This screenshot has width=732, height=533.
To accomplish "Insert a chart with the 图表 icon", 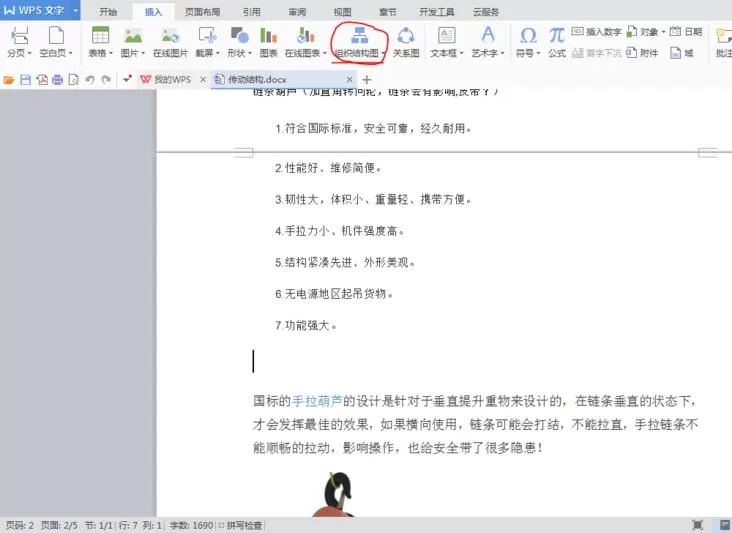I will [268, 42].
